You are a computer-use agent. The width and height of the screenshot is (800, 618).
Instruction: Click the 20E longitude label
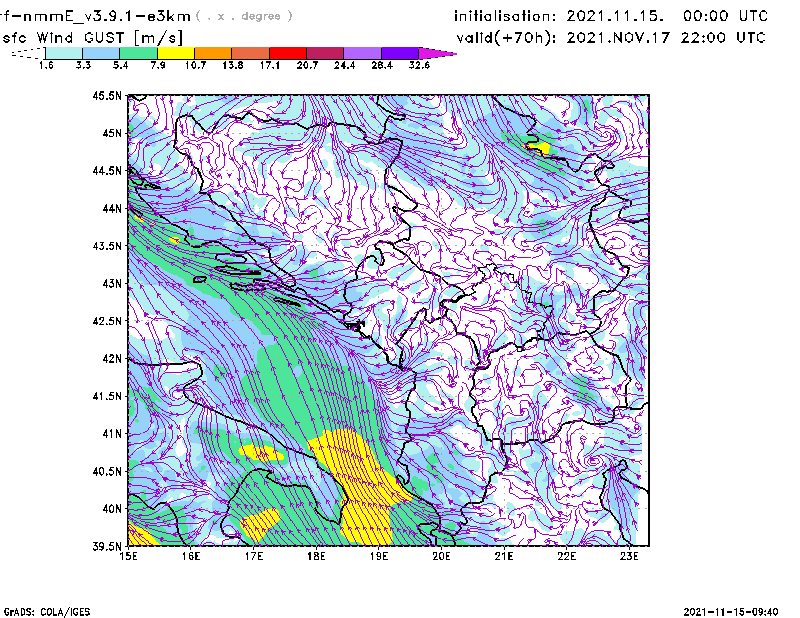[441, 556]
